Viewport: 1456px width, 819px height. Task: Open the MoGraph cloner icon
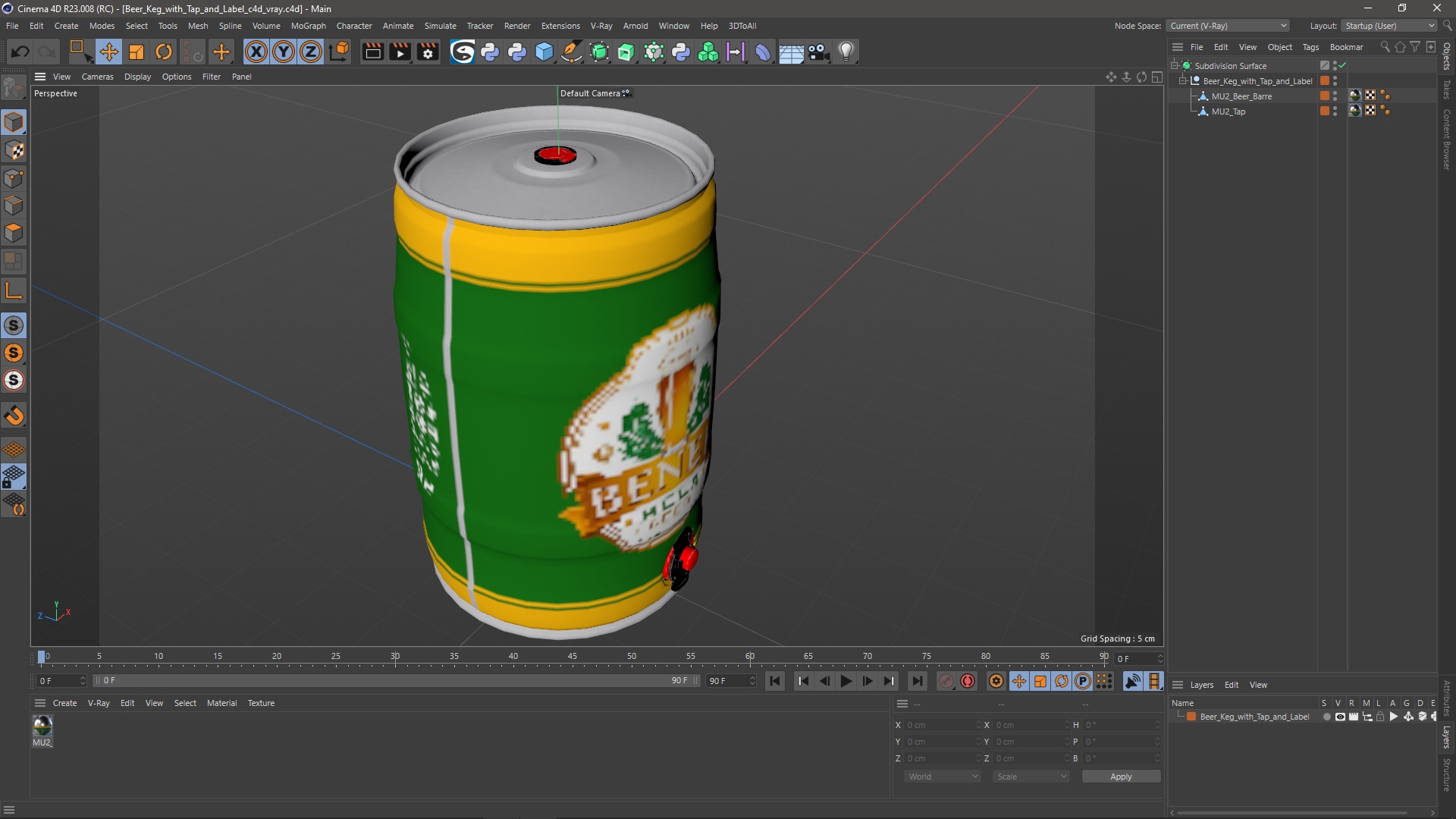coord(708,52)
